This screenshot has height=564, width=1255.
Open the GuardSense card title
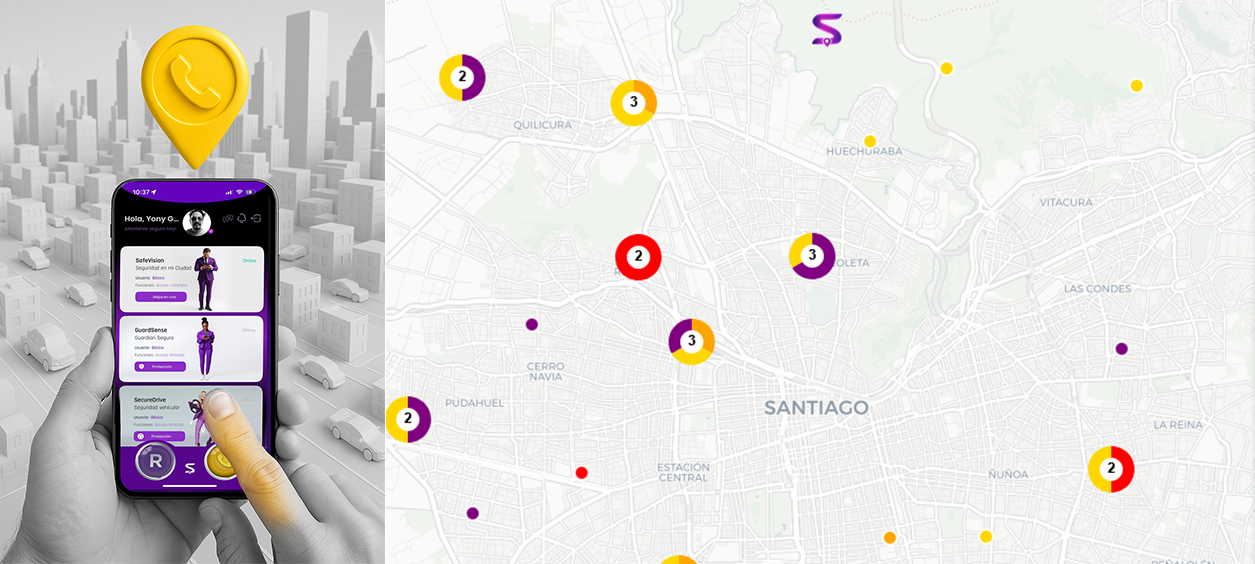tap(151, 329)
